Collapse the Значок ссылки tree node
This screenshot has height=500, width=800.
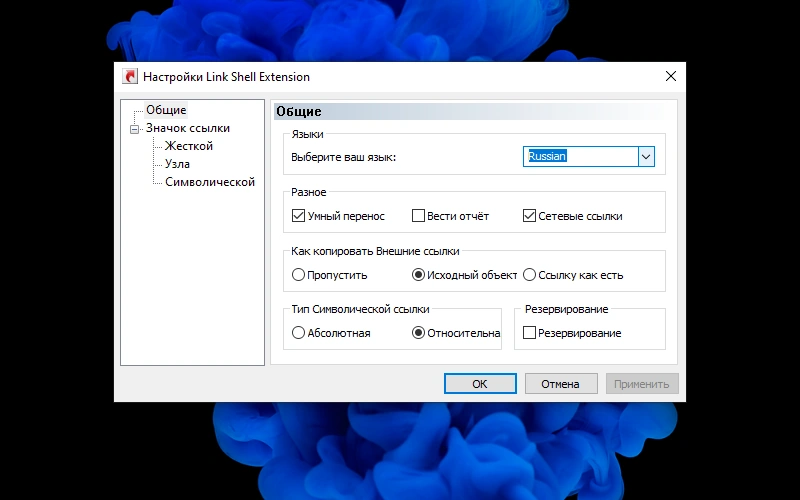click(x=134, y=129)
